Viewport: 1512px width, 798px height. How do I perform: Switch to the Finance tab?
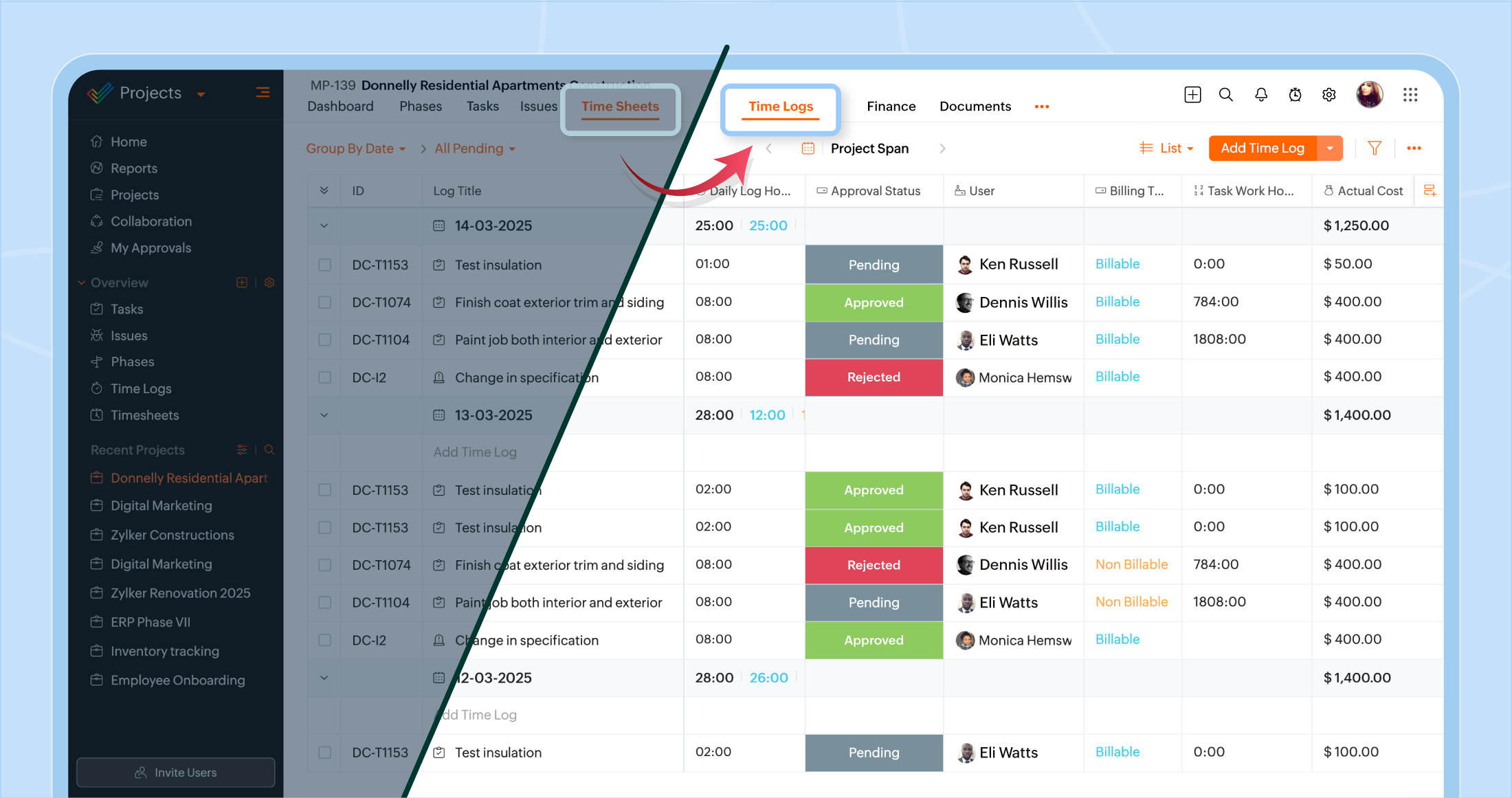click(x=891, y=107)
